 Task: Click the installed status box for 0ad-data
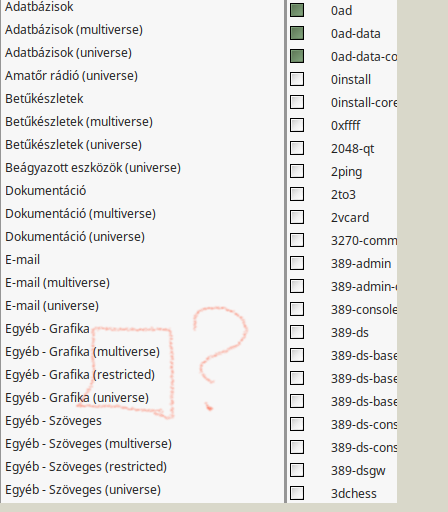(297, 33)
